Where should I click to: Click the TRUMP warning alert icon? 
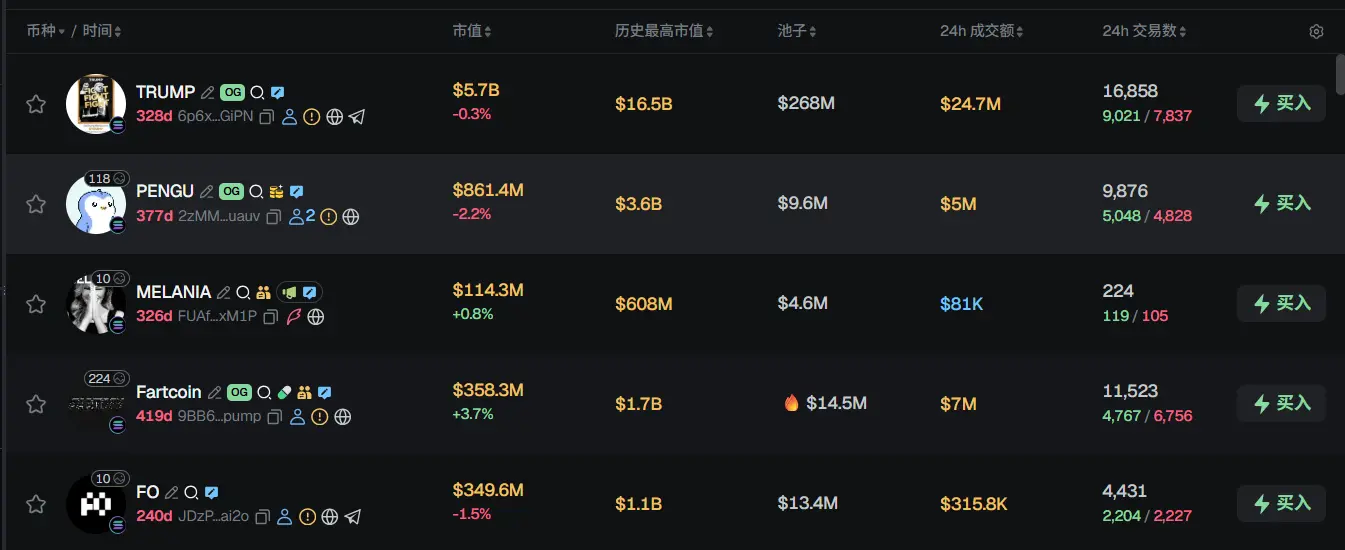tap(312, 117)
